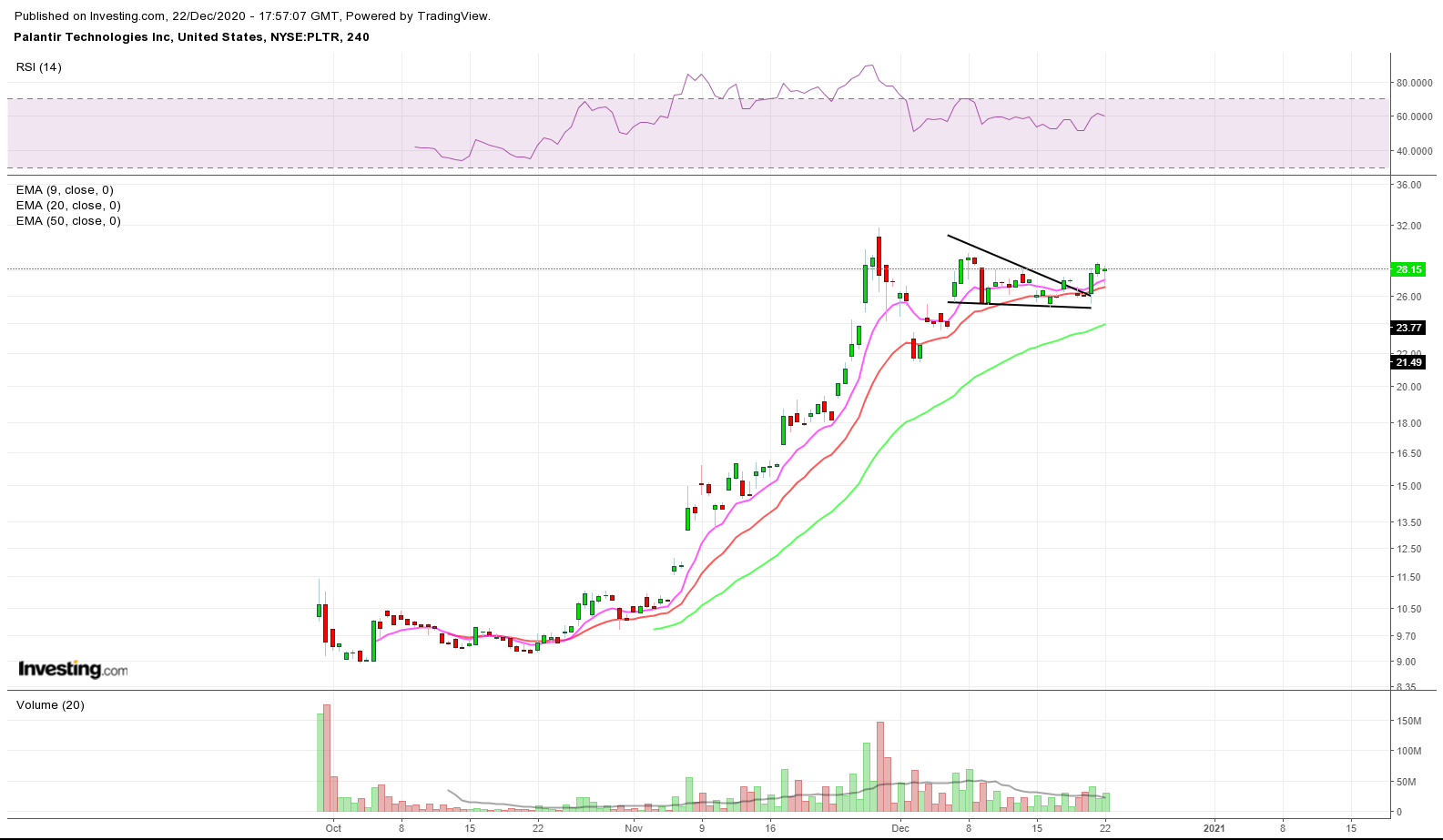Click the 150M volume axis label
Screen dimensions: 1443x840
click(x=1409, y=721)
